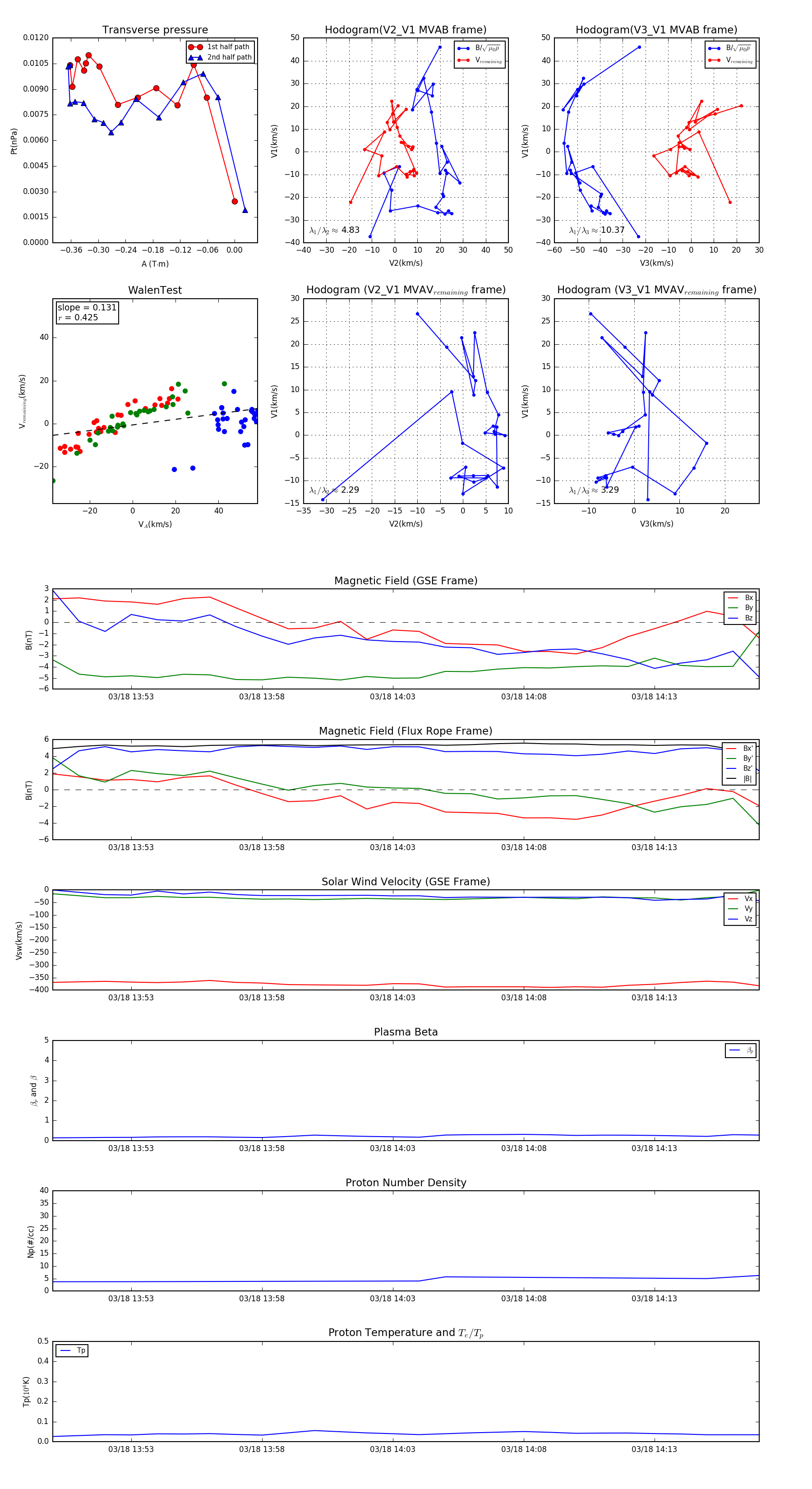Select V_remaining legend entry in V3_V1 MVAB hodogram

tap(730, 60)
